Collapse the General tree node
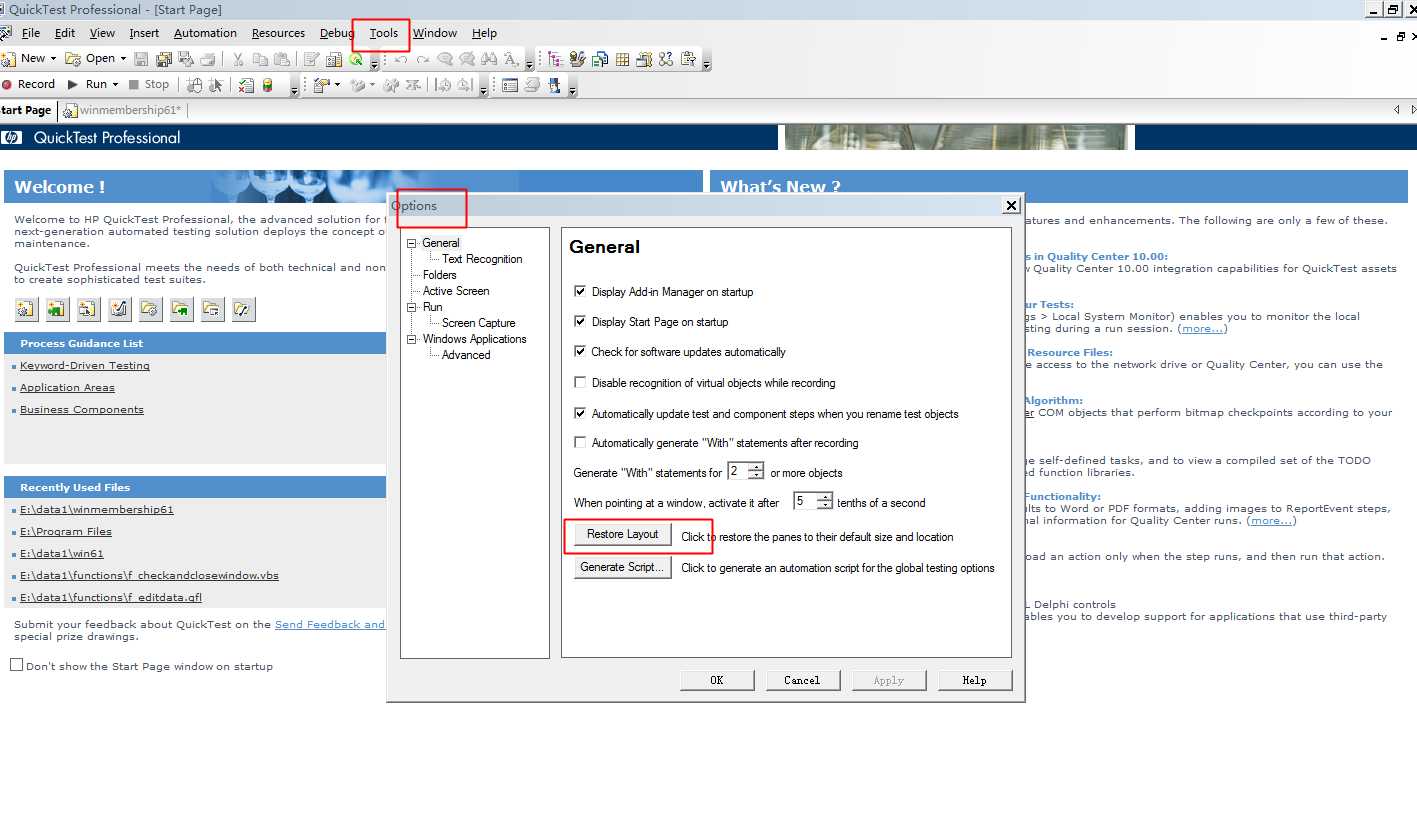The width and height of the screenshot is (1417, 827). click(412, 243)
